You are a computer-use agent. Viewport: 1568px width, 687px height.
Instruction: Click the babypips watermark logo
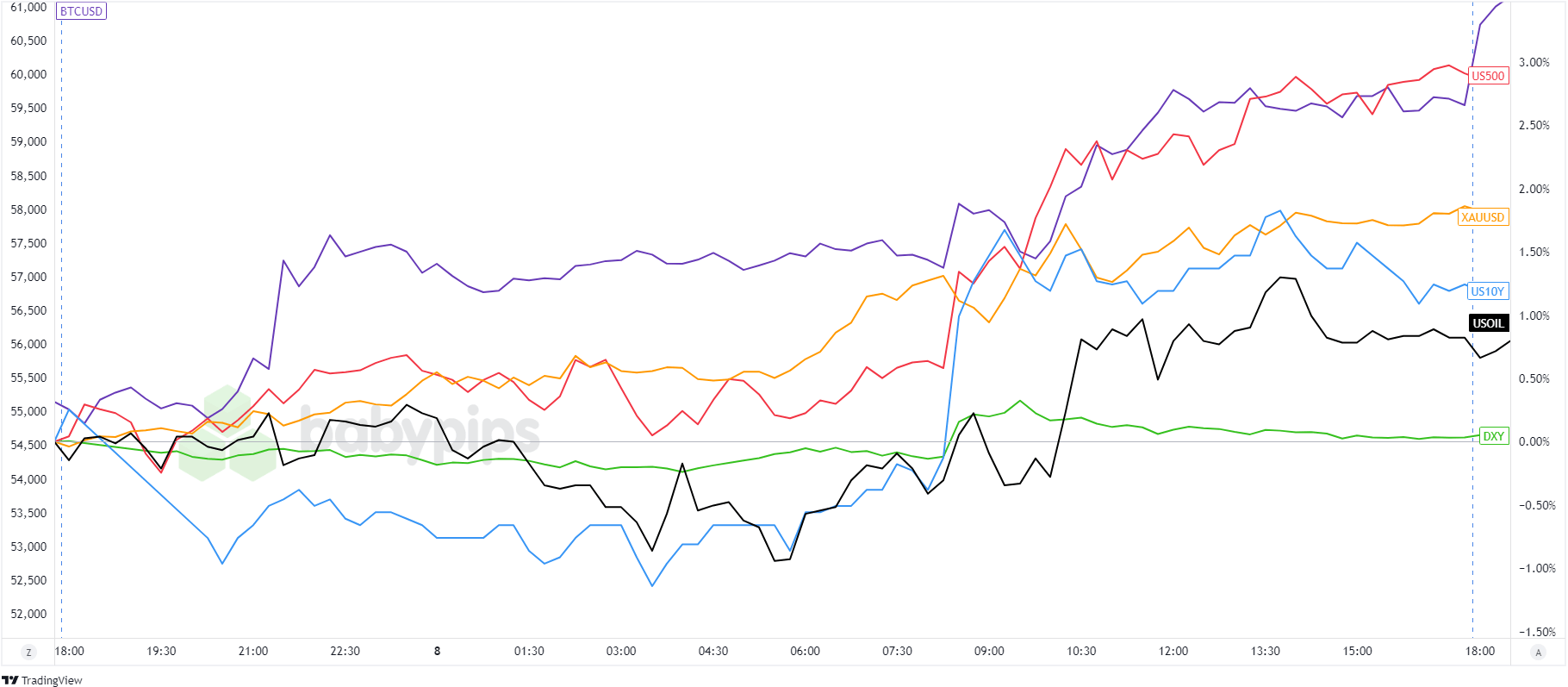[362, 434]
